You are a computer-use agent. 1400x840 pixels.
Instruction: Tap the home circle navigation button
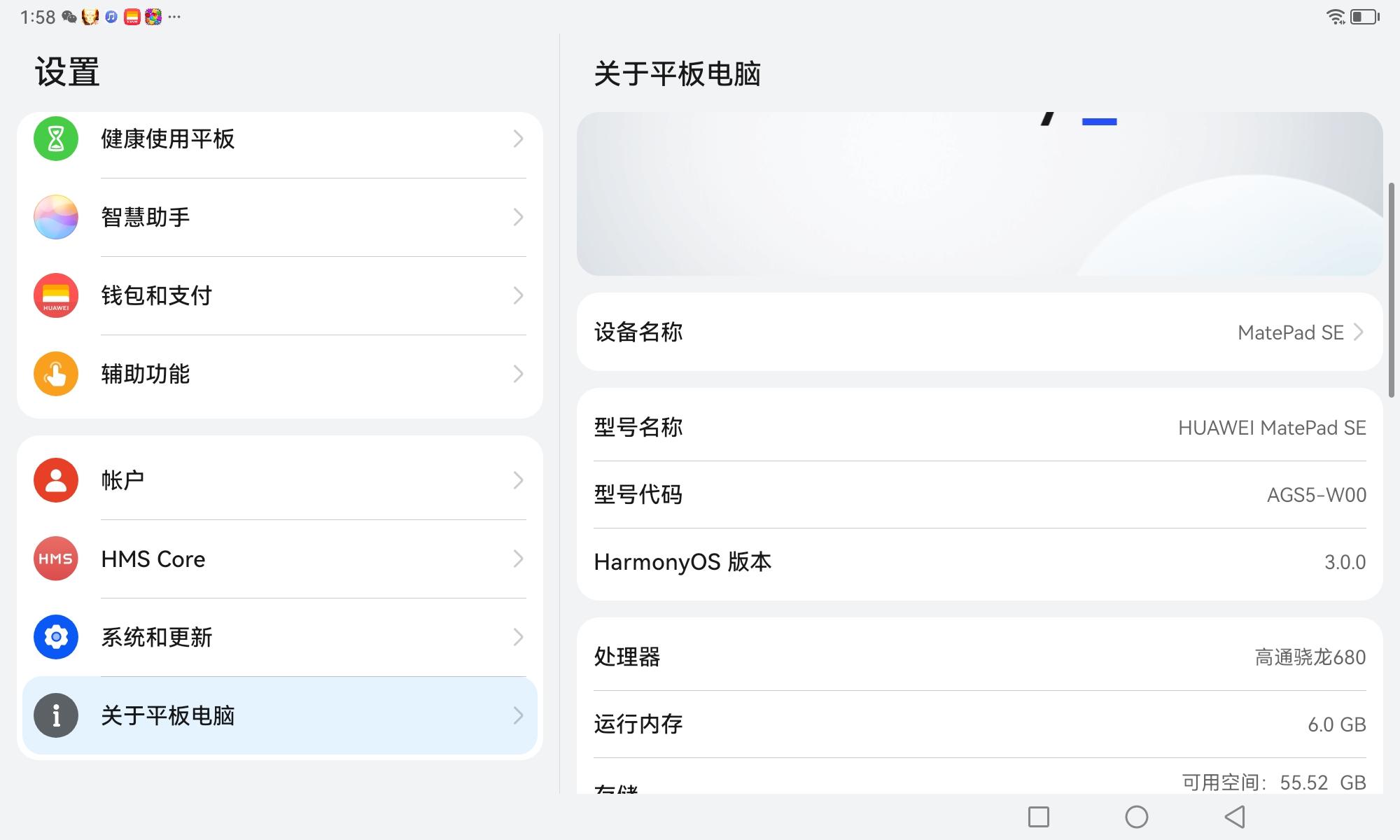click(1137, 816)
